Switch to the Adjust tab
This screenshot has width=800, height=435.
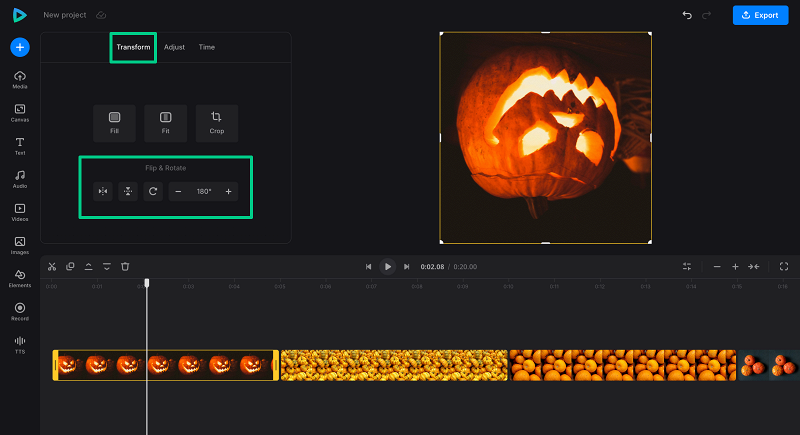coord(174,47)
